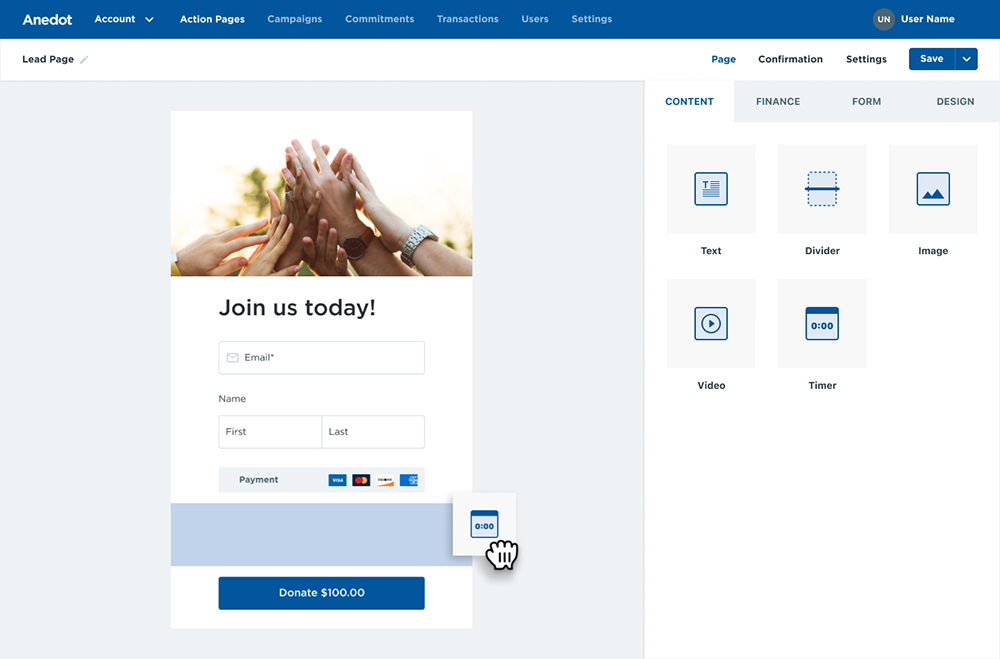Open Commitments in the navigation bar
1000x659 pixels.
coord(379,19)
